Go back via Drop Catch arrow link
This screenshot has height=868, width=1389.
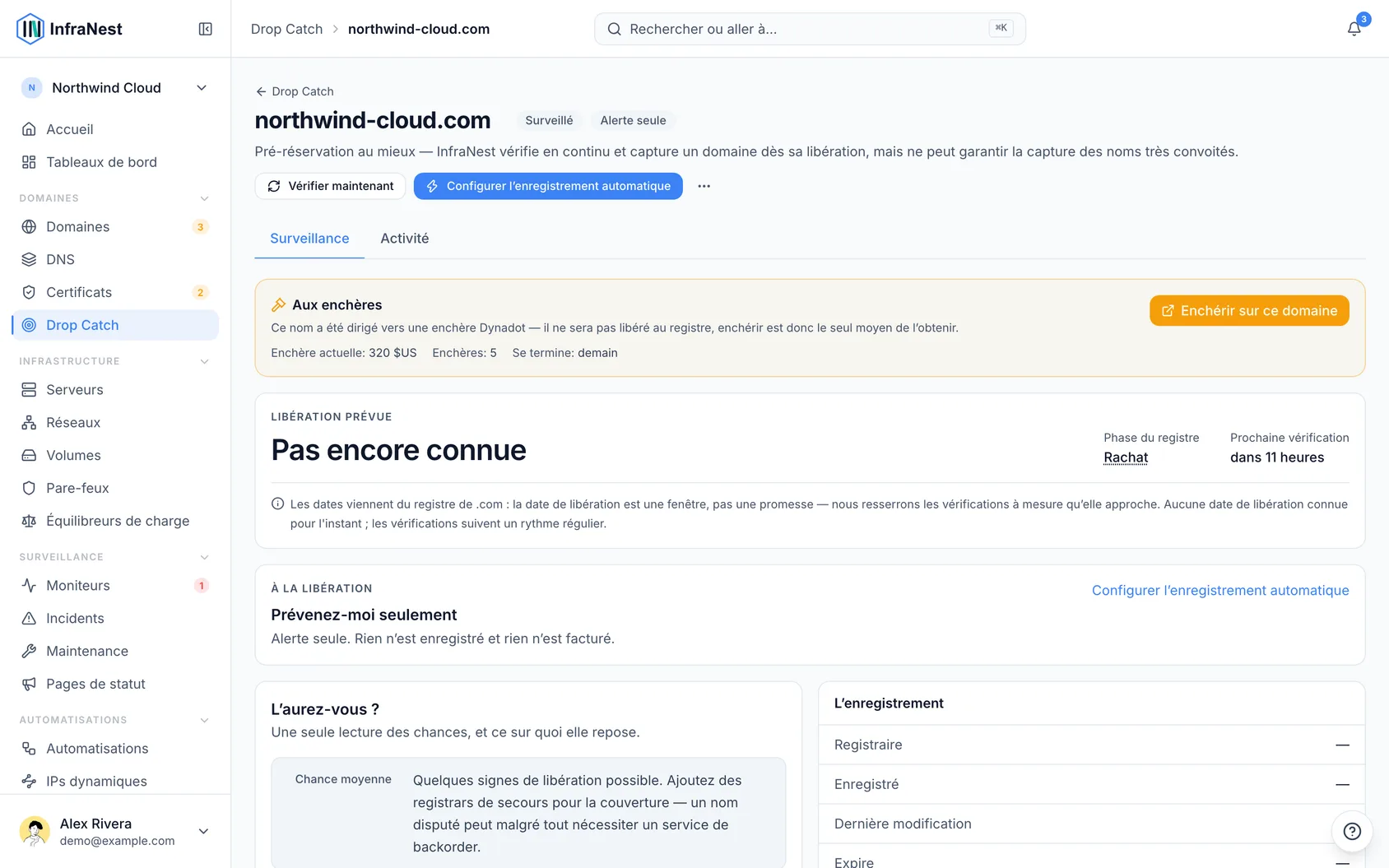tap(295, 91)
